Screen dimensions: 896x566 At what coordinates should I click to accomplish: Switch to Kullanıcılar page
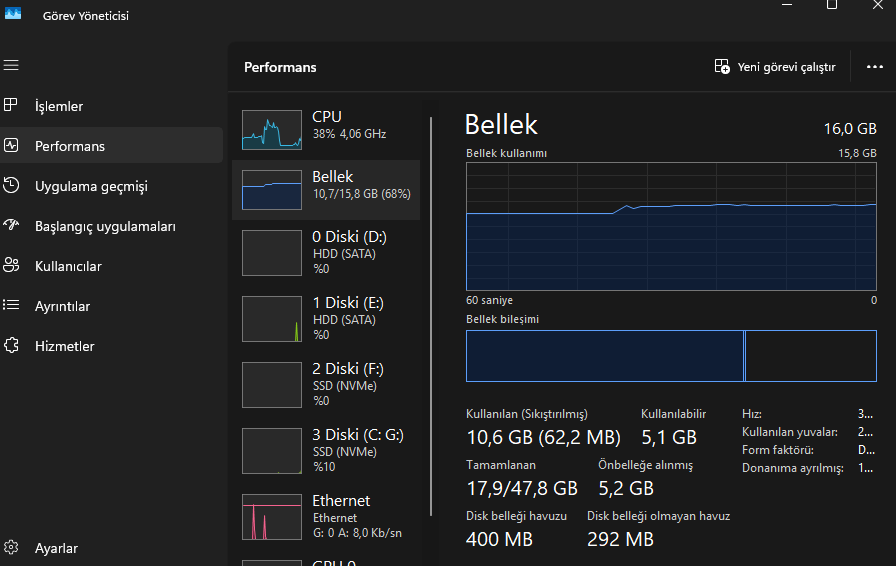point(111,266)
